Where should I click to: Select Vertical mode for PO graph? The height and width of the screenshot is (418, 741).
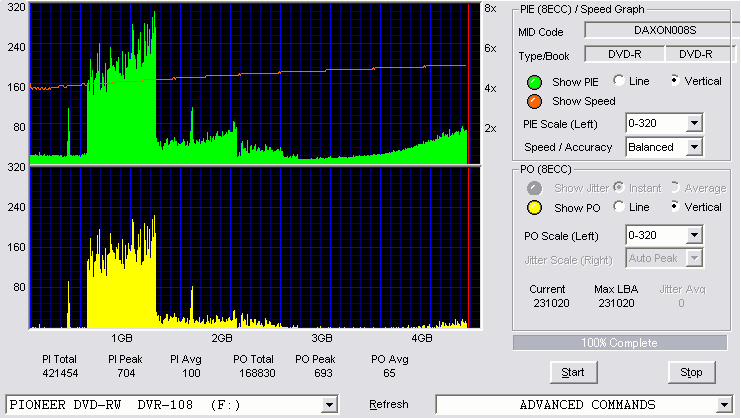coord(675,206)
